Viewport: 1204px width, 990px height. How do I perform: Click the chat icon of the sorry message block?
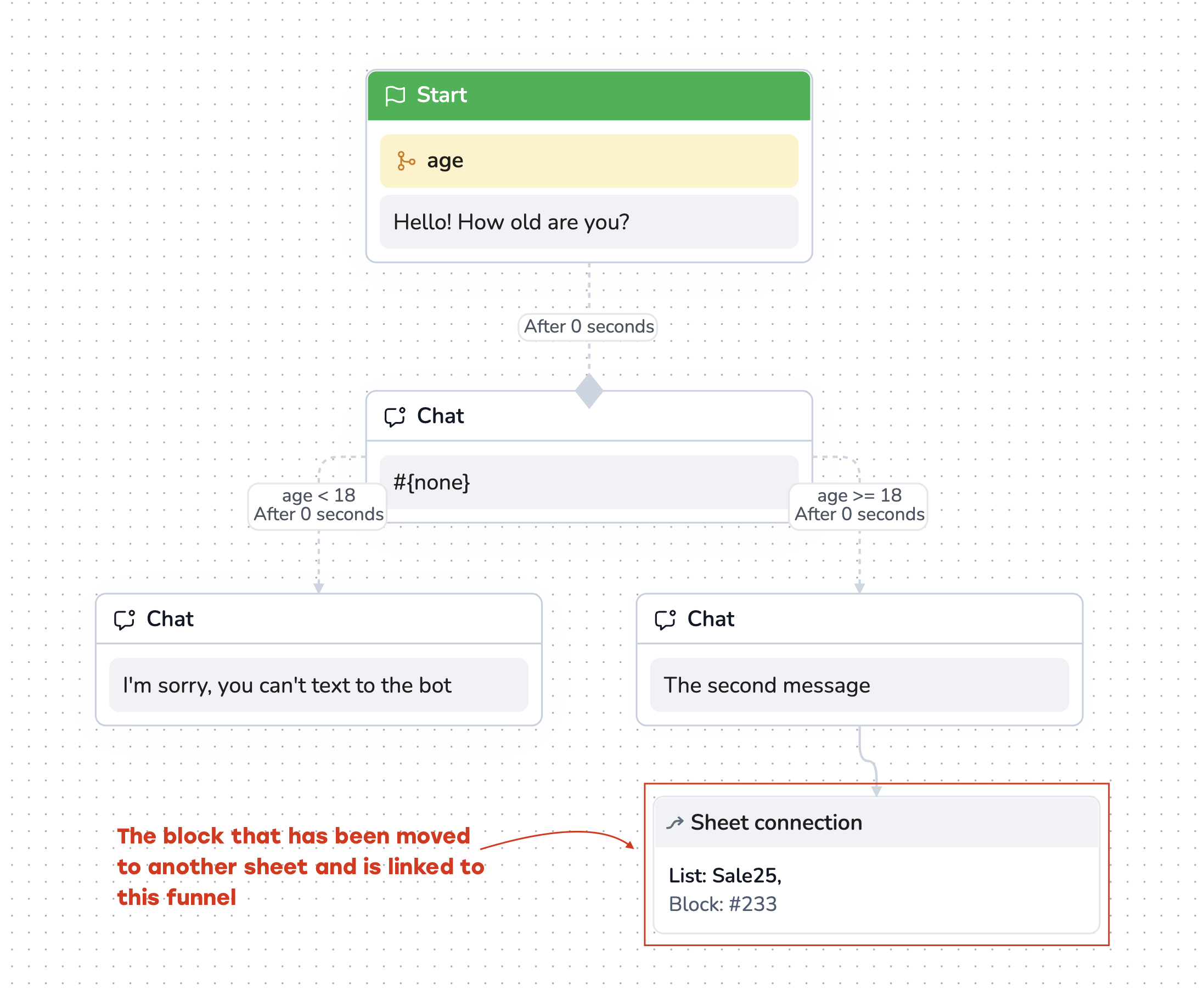coord(125,620)
